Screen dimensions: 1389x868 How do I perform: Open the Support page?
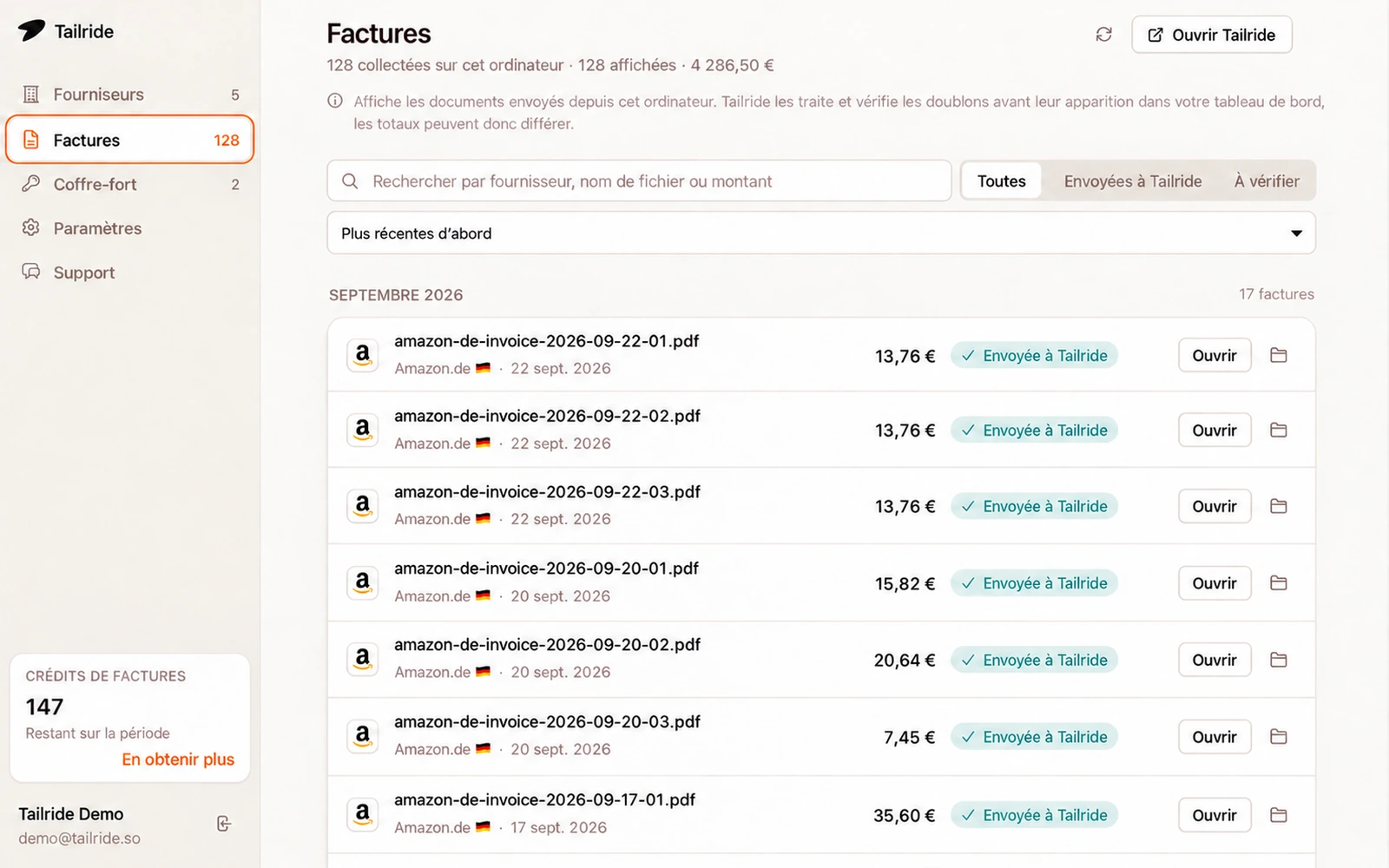point(129,273)
